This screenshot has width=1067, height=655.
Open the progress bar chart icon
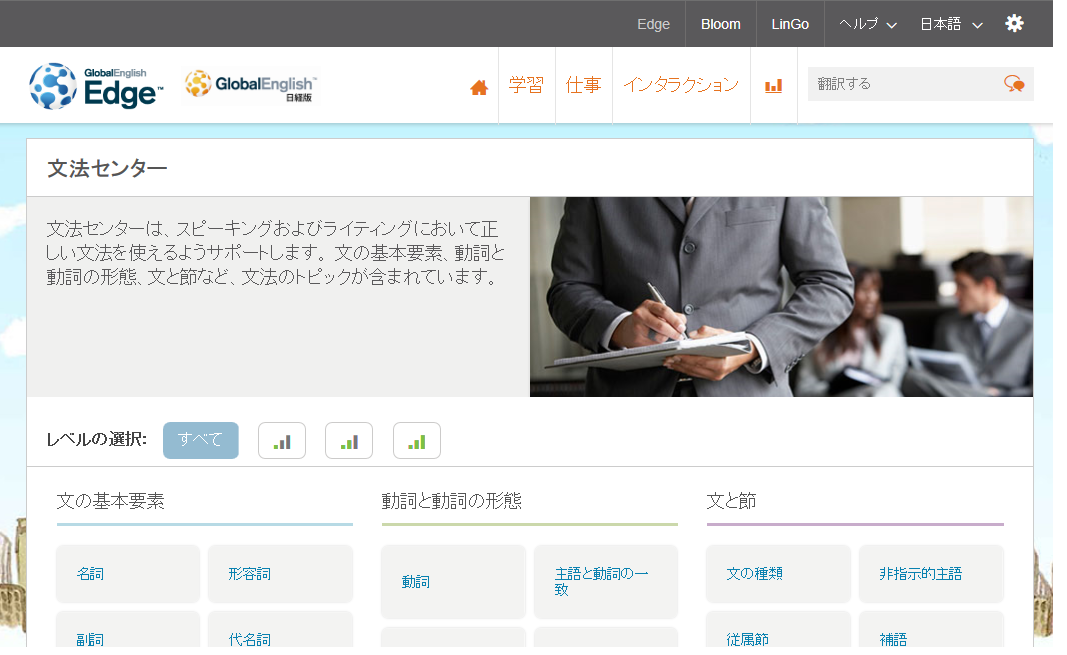click(x=774, y=86)
